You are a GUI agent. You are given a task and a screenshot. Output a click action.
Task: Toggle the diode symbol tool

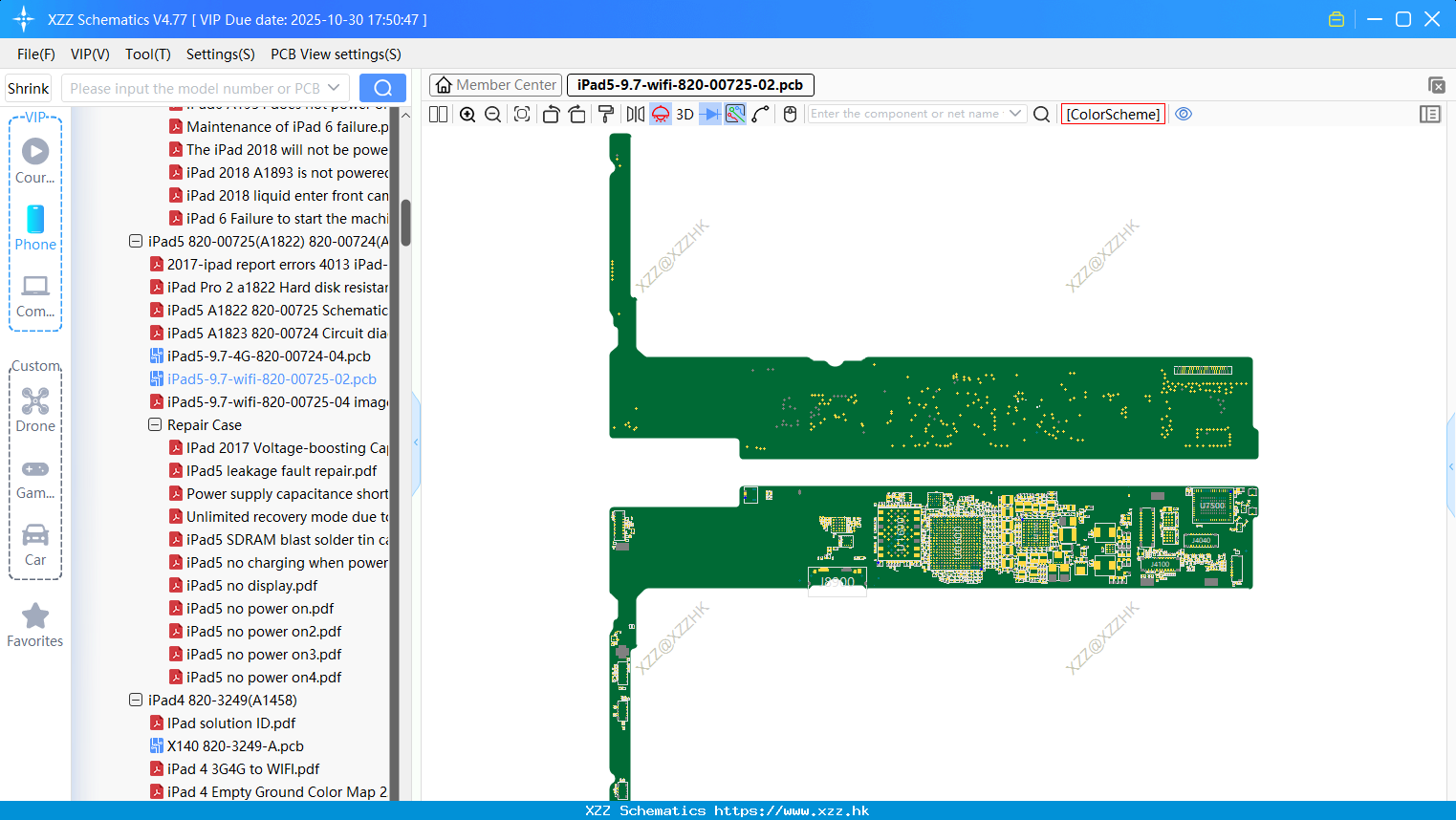coord(710,114)
